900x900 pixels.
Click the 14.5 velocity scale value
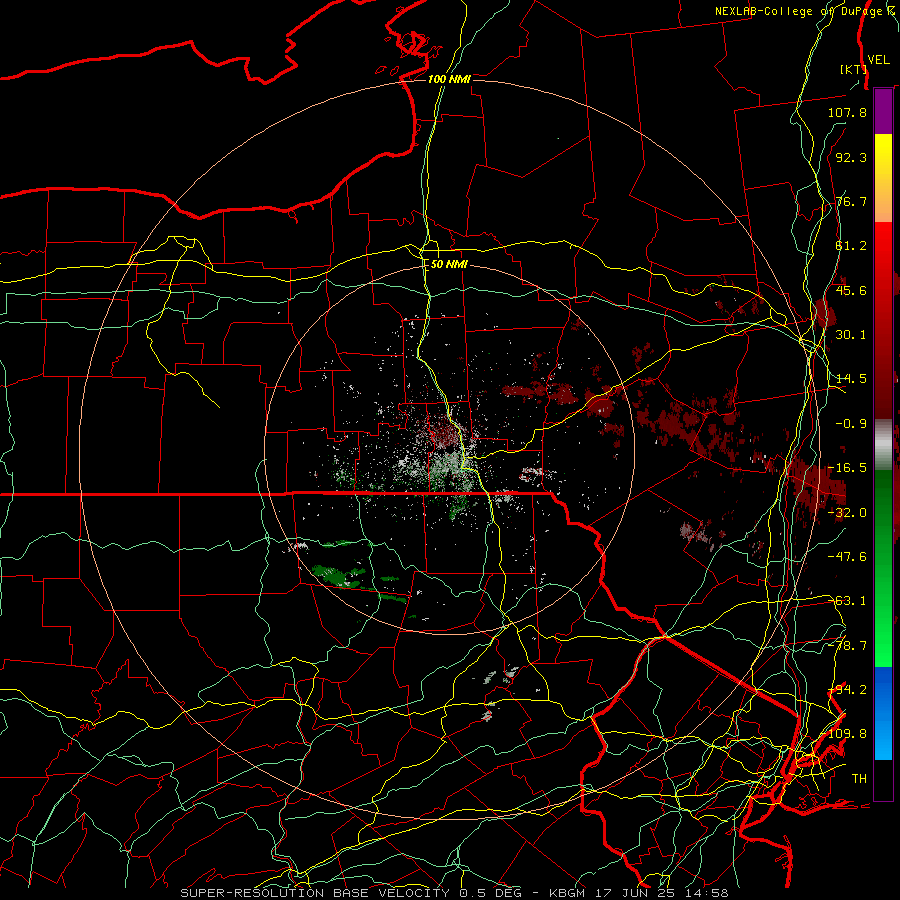[851, 379]
